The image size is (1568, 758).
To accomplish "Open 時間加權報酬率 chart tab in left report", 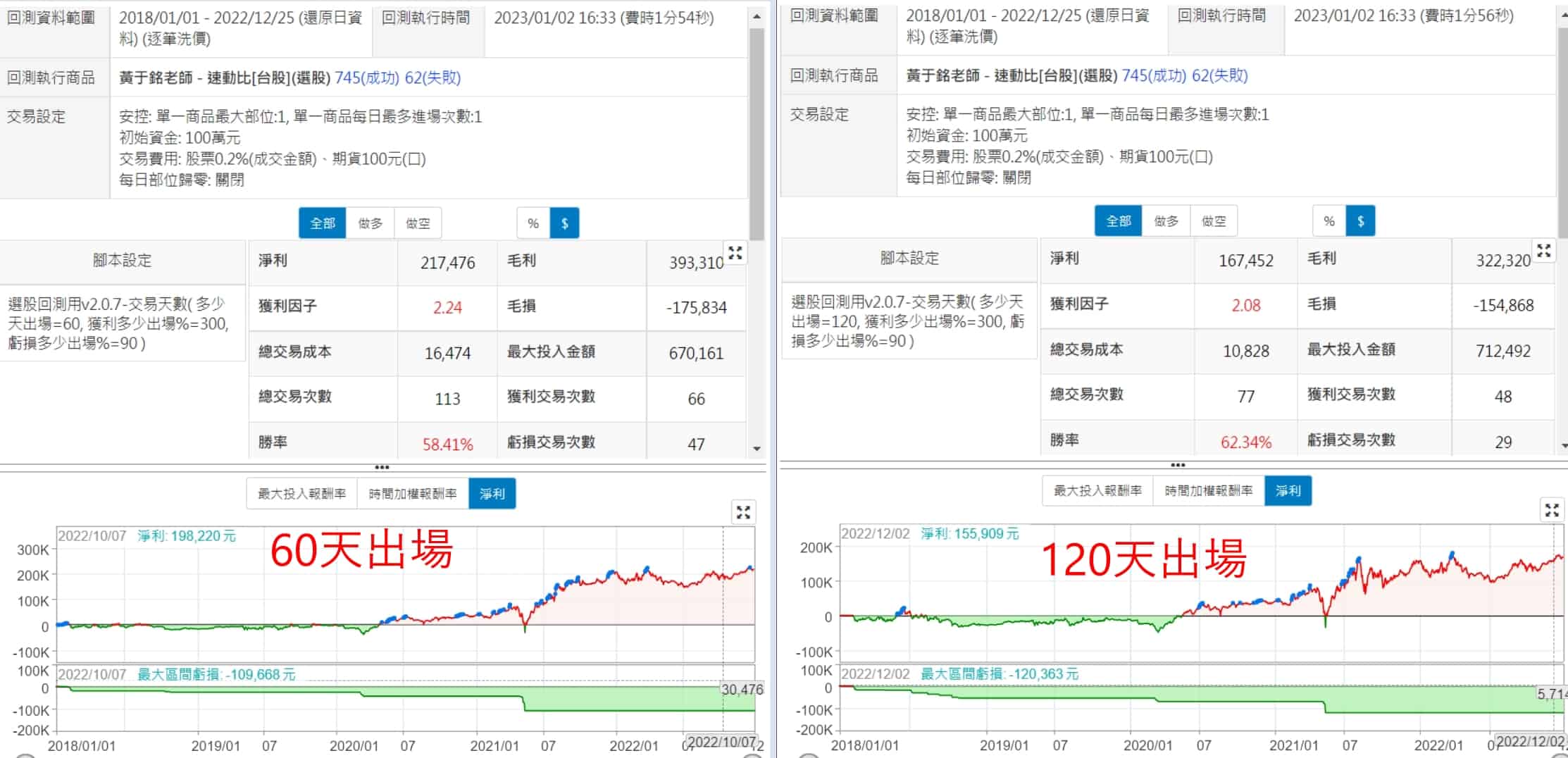I will [413, 494].
